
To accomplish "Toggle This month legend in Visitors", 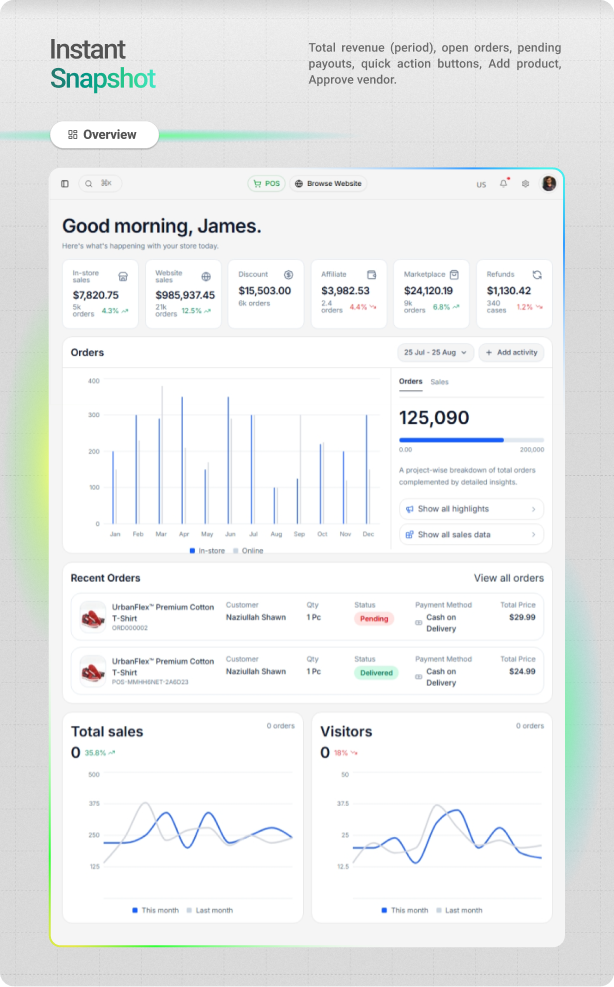I will [x=405, y=910].
